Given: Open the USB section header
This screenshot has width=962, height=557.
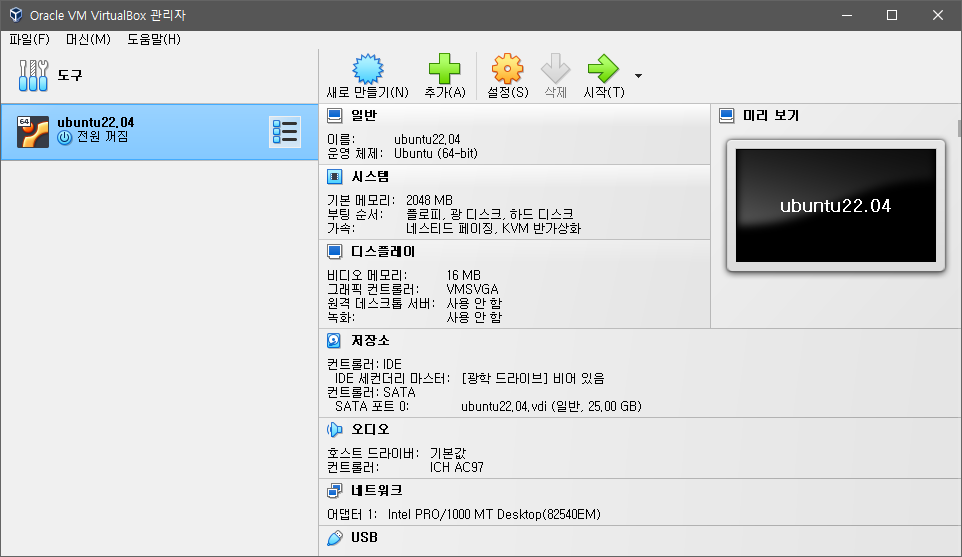Looking at the screenshot, I should [364, 537].
